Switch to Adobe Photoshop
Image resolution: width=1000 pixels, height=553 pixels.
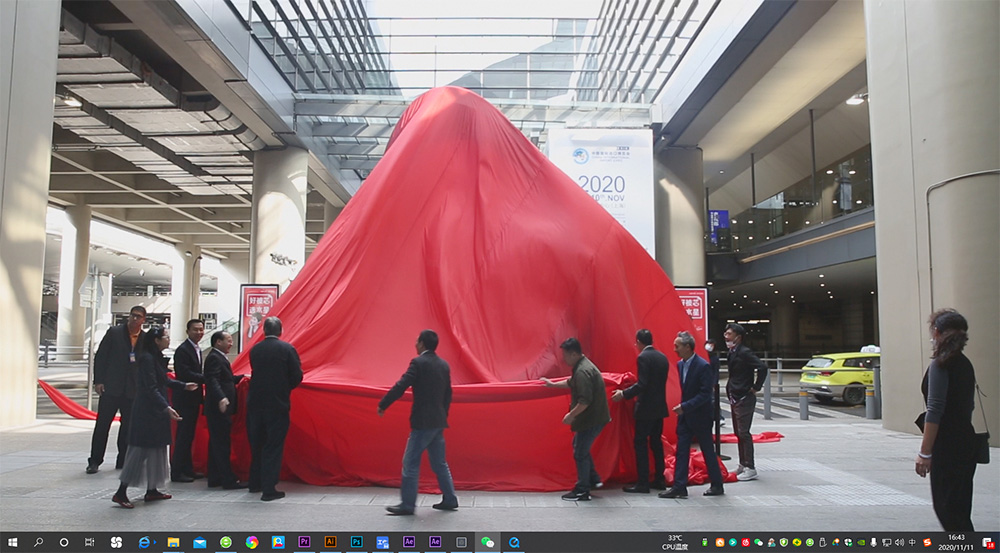tap(356, 542)
